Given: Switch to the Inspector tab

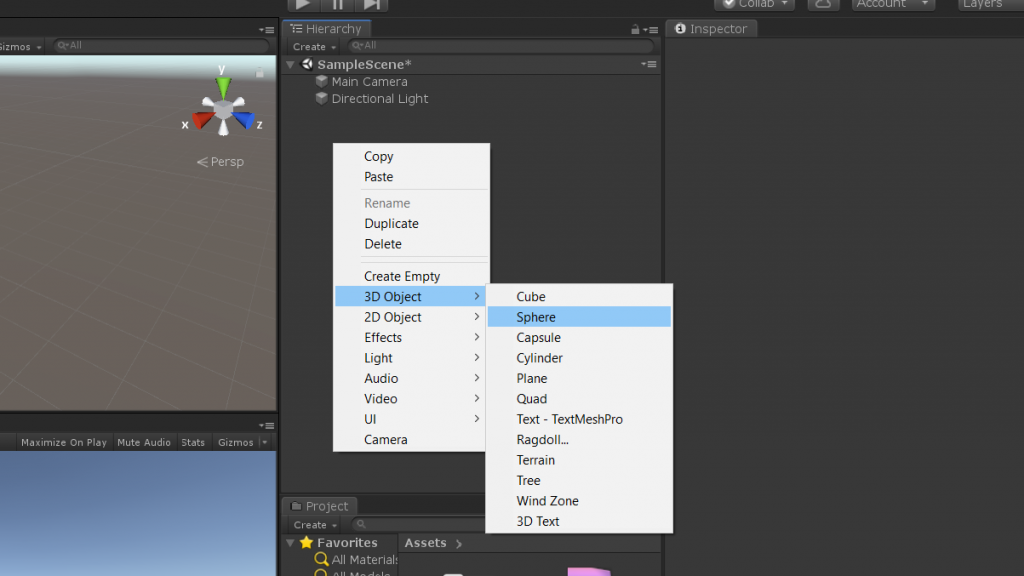Looking at the screenshot, I should coord(712,29).
